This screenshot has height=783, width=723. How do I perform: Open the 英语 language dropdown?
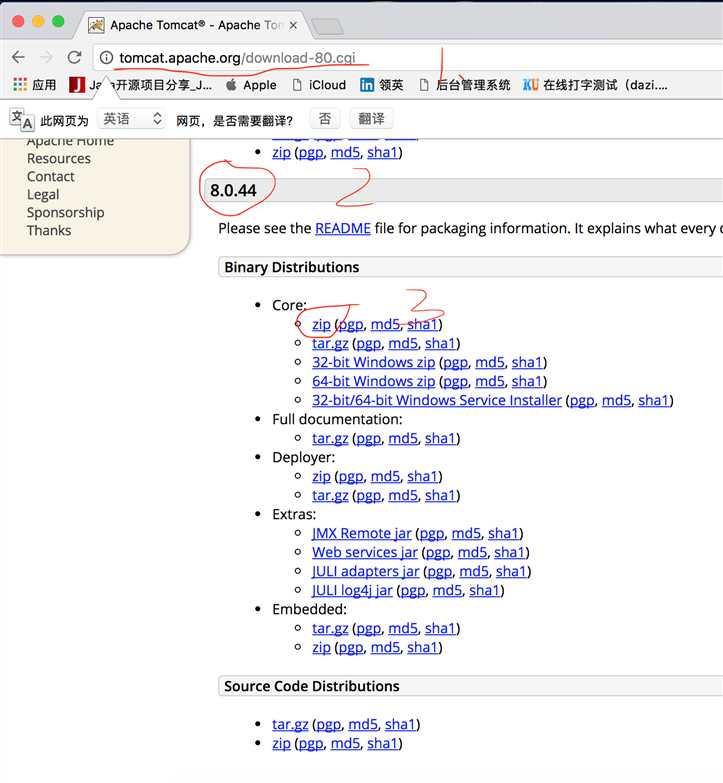click(x=131, y=119)
